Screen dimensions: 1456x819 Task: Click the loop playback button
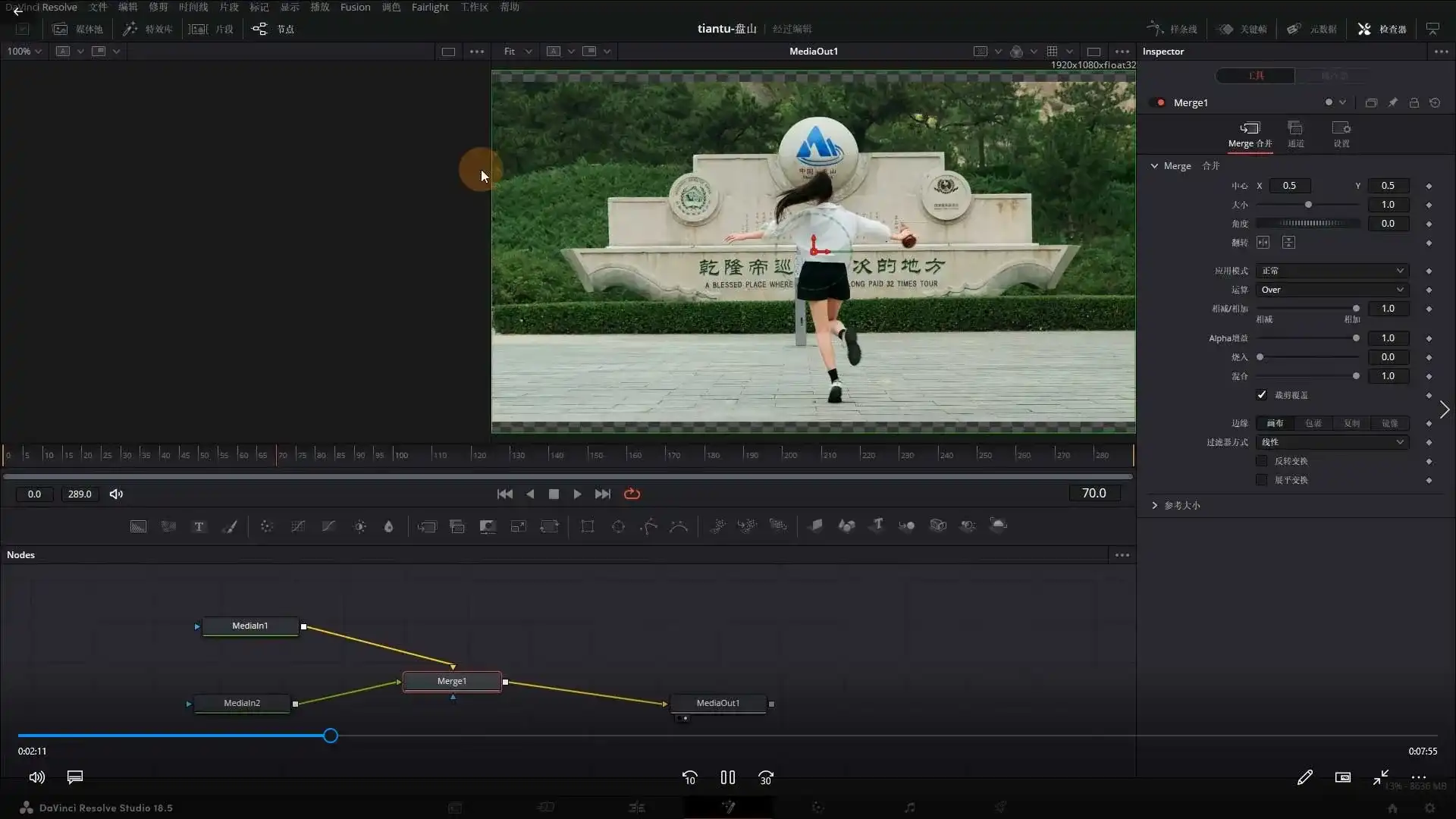pyautogui.click(x=632, y=494)
